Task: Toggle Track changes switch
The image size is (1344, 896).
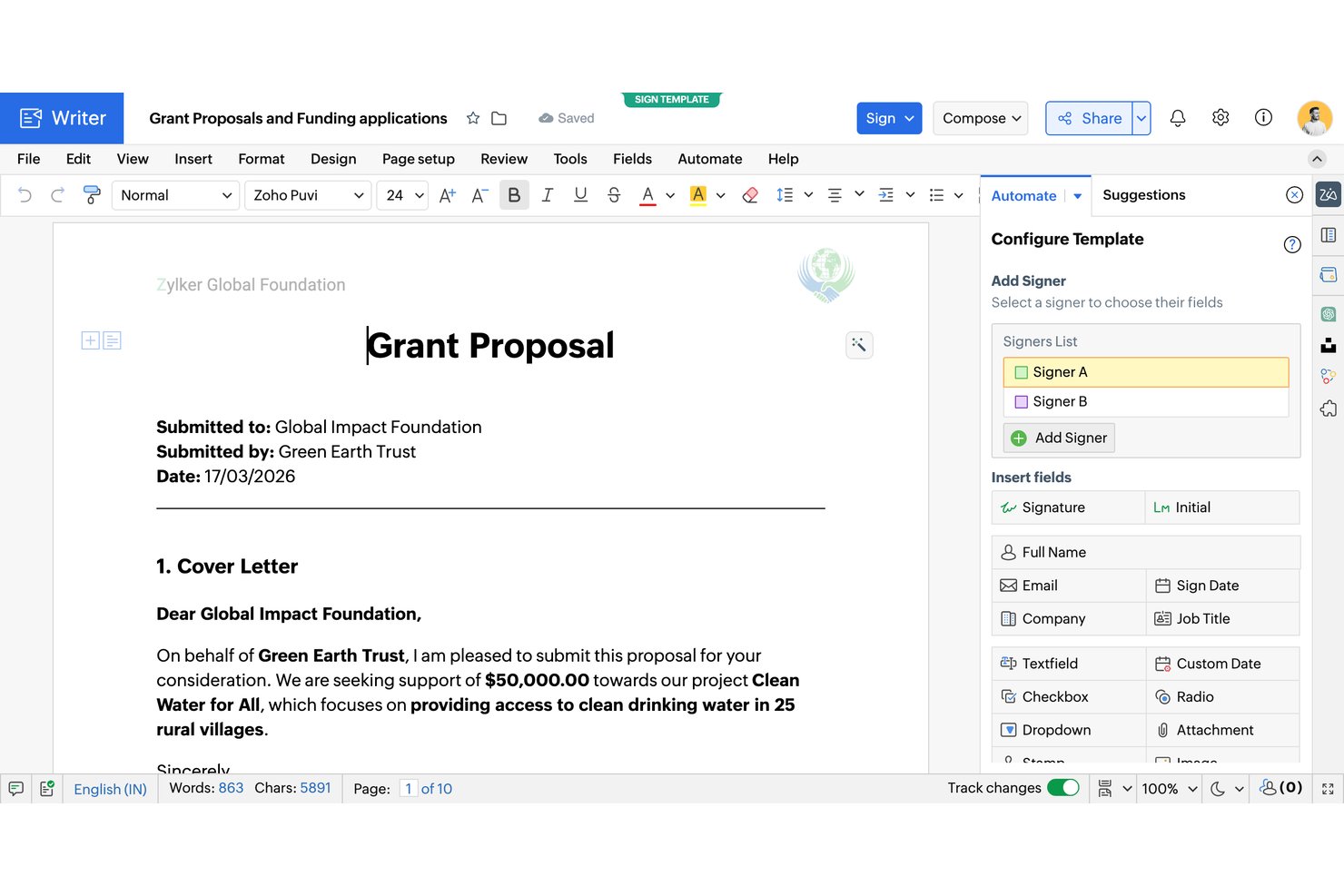Action: (1063, 788)
